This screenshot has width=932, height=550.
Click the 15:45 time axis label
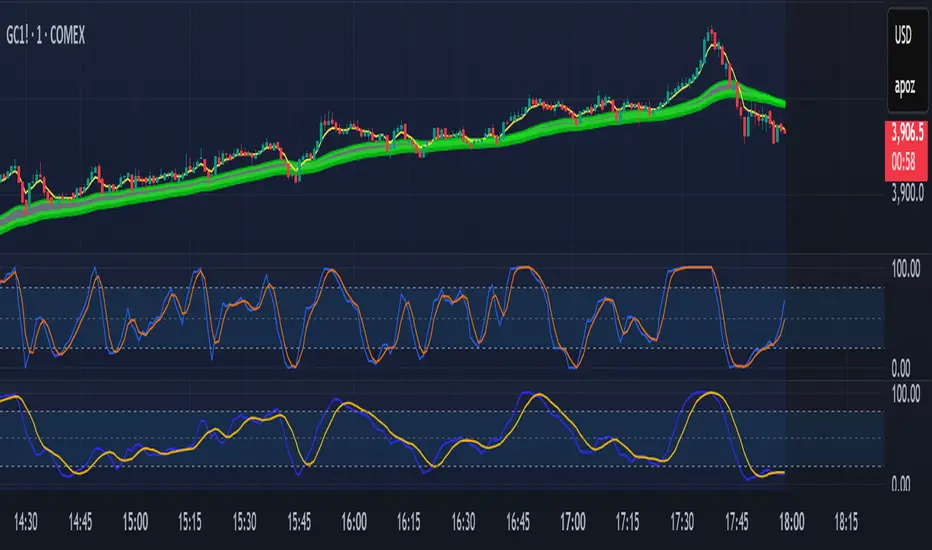pyautogui.click(x=299, y=522)
